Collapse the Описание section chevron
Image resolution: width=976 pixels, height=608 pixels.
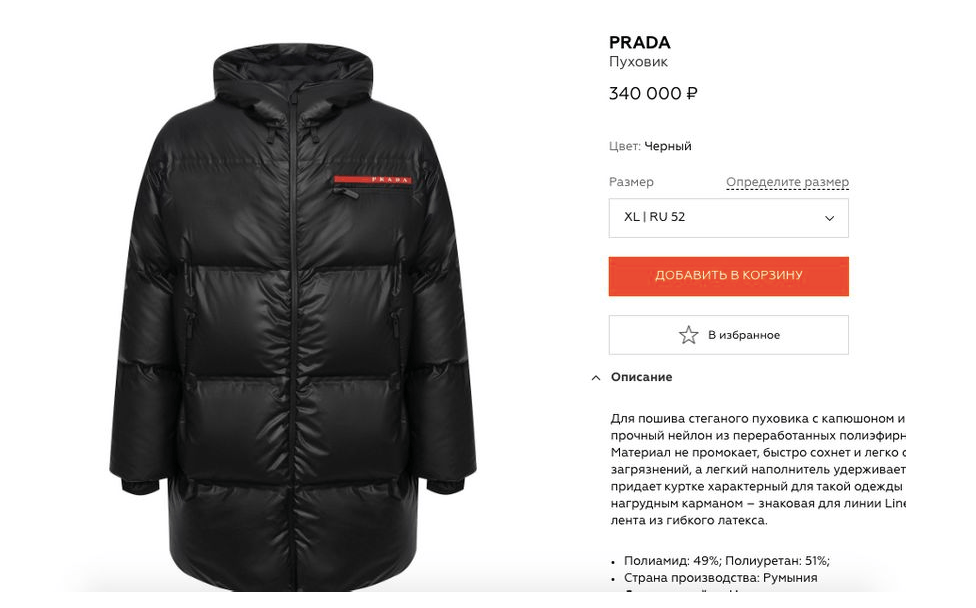click(596, 378)
